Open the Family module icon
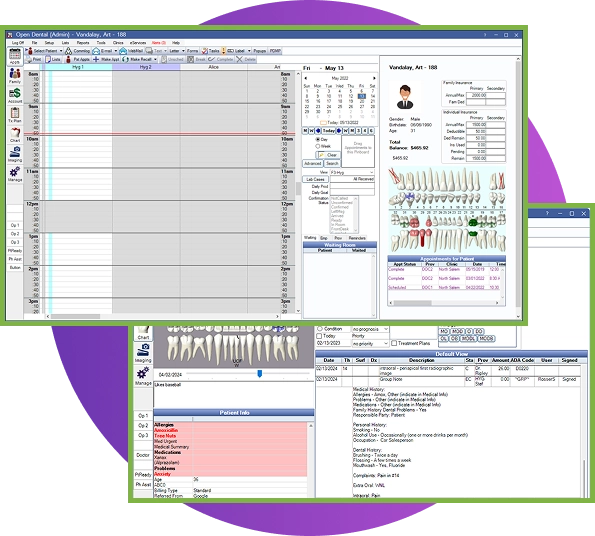 (x=15, y=75)
